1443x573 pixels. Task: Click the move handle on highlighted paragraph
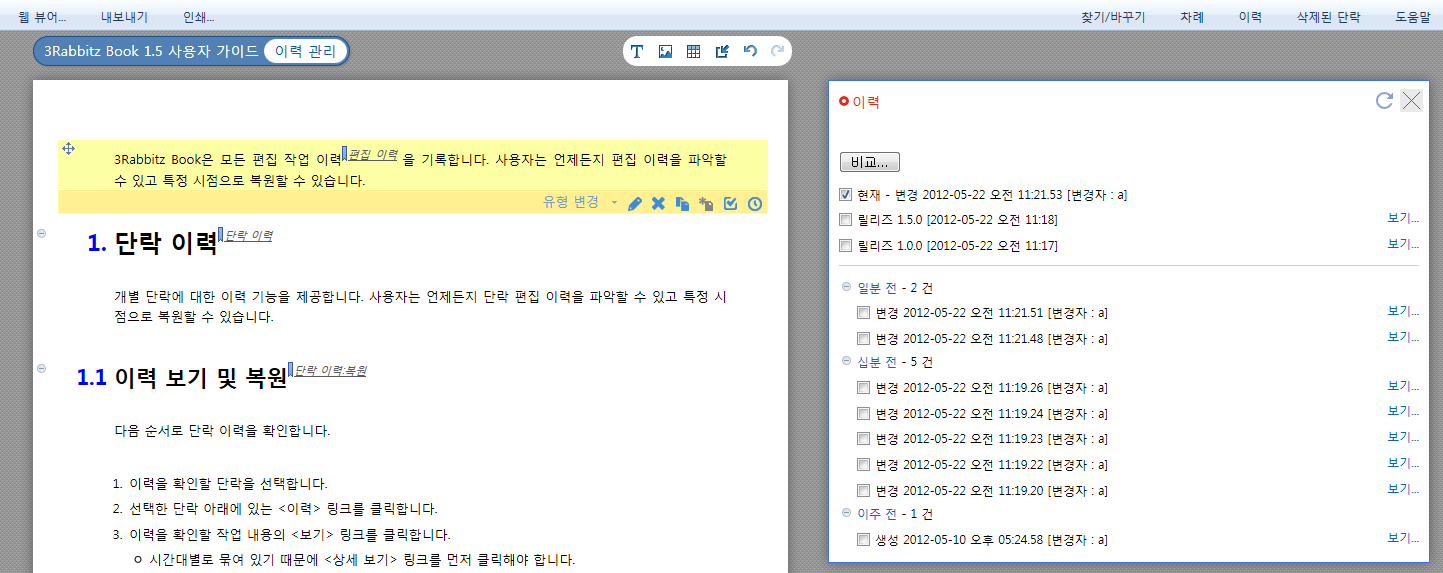click(x=69, y=149)
